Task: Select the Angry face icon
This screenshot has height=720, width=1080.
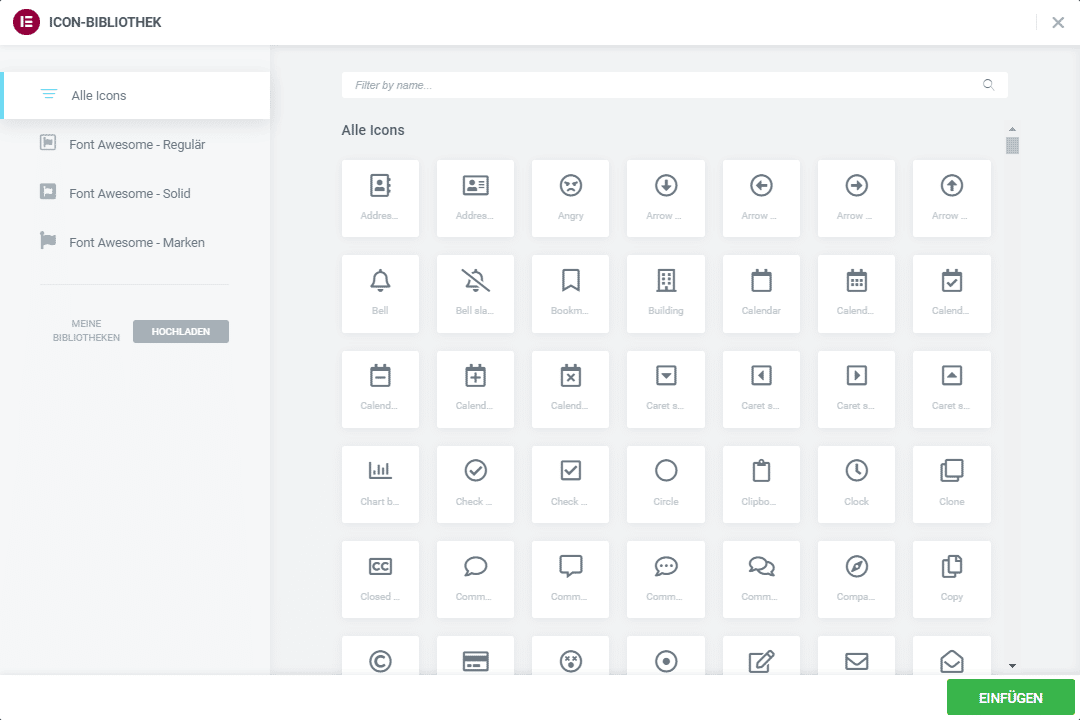Action: (570, 198)
